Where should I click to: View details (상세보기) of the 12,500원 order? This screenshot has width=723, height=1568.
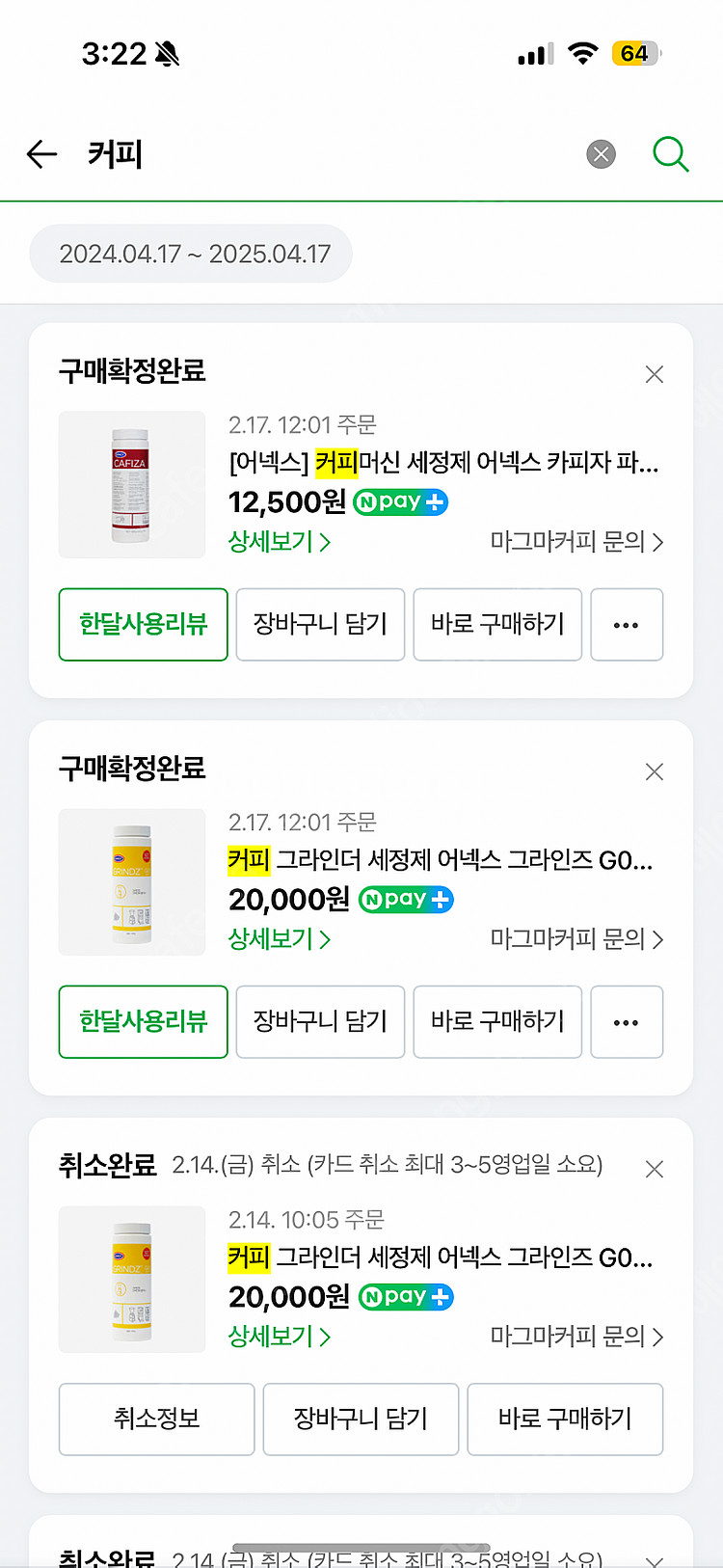(279, 542)
